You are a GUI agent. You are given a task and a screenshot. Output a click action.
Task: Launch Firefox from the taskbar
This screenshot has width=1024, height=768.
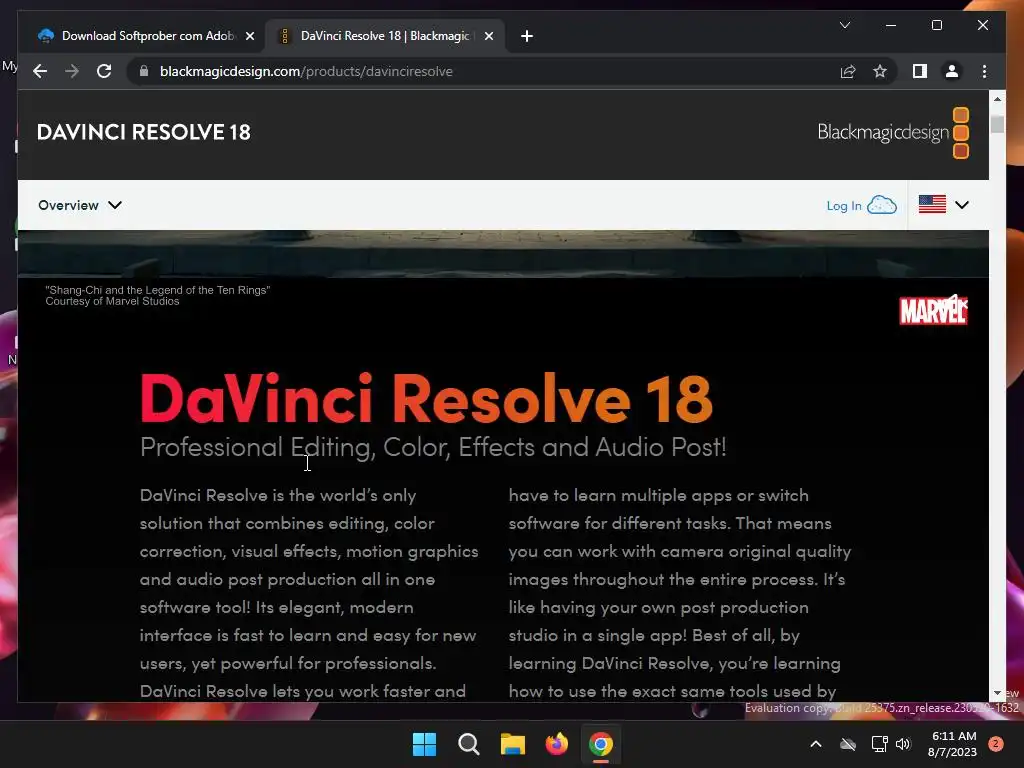click(x=556, y=744)
